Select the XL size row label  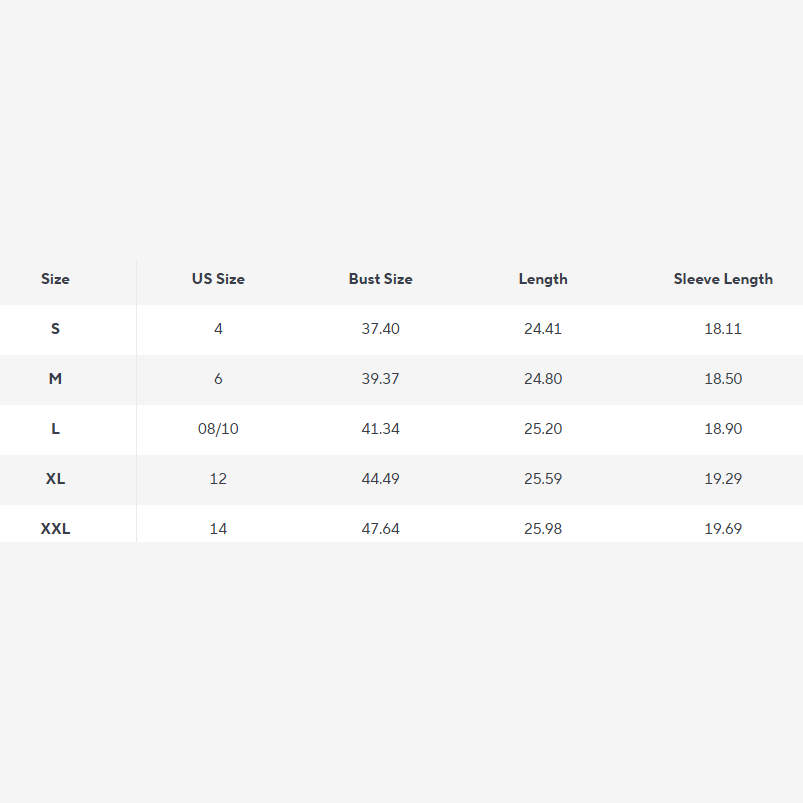pyautogui.click(x=55, y=478)
